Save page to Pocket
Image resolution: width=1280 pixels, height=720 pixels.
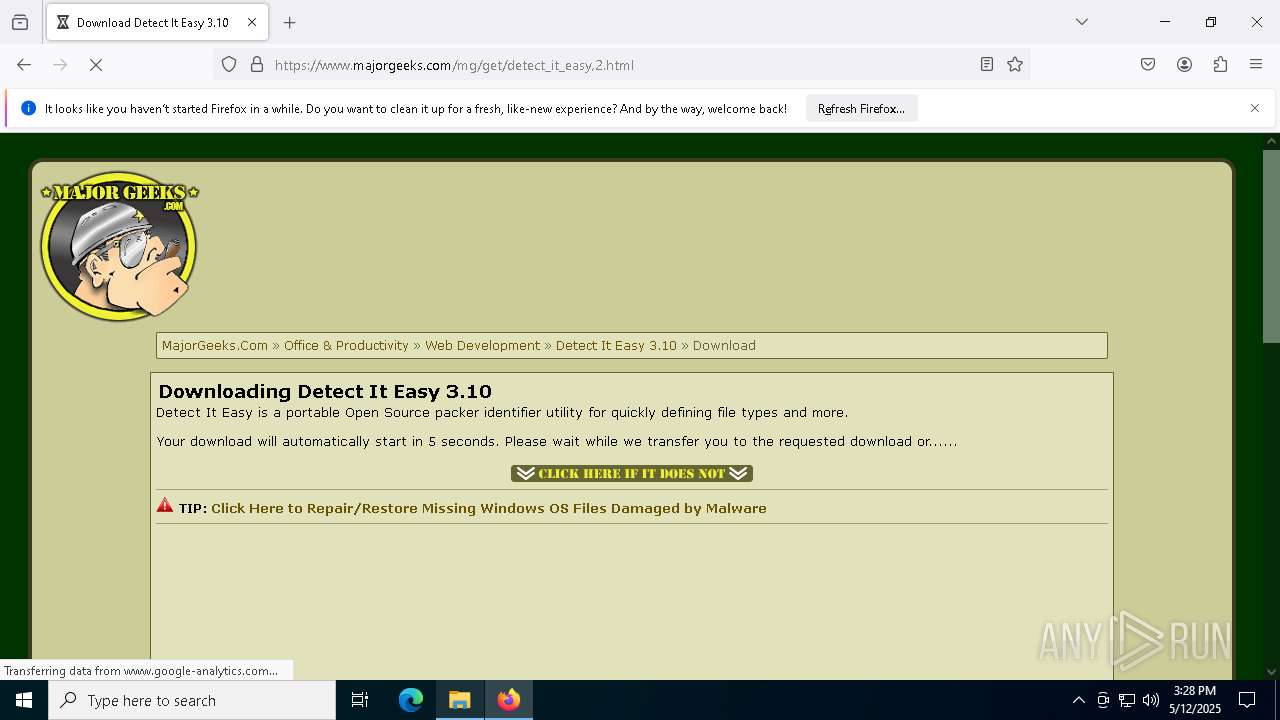pyautogui.click(x=1148, y=65)
